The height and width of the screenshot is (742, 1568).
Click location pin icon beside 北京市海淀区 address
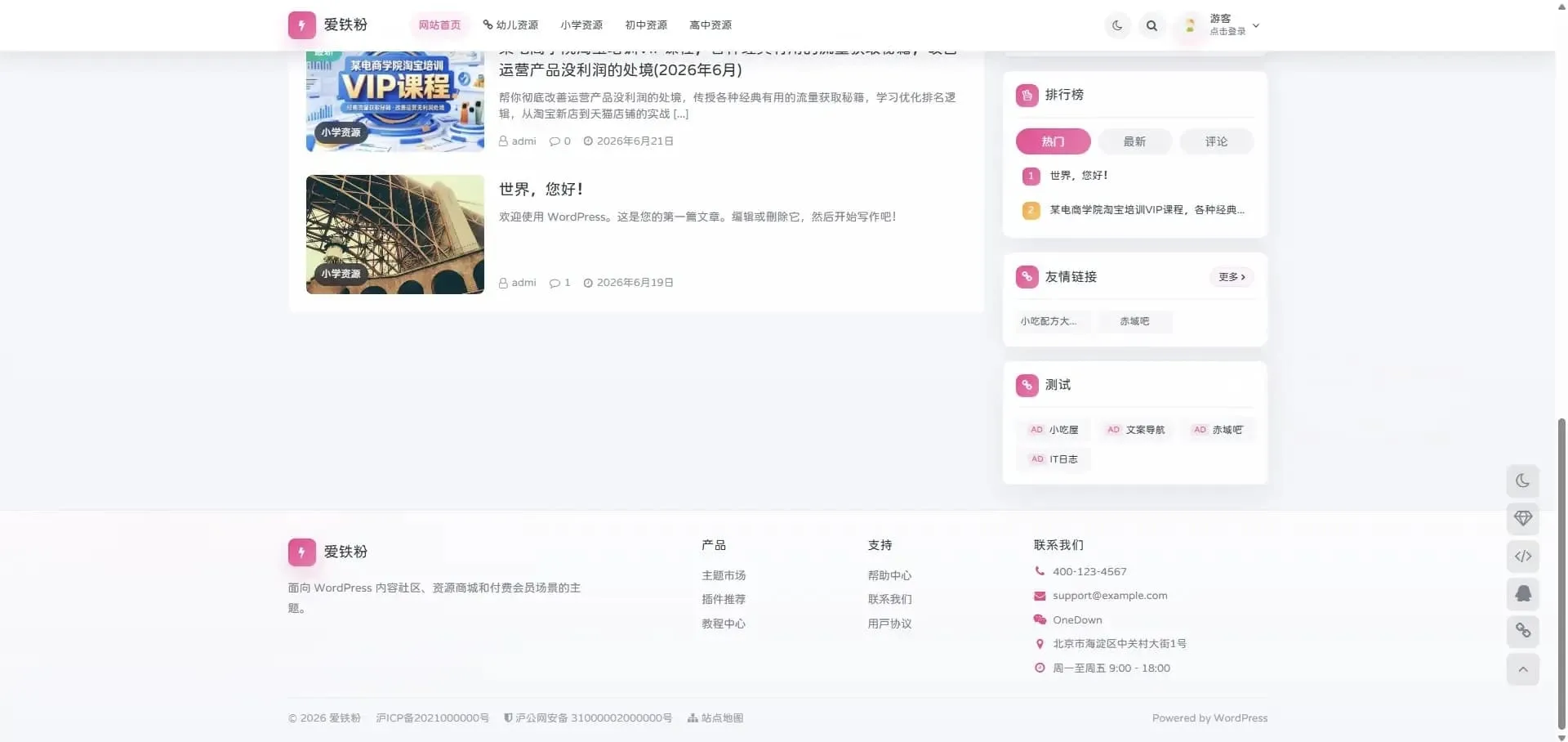1040,644
